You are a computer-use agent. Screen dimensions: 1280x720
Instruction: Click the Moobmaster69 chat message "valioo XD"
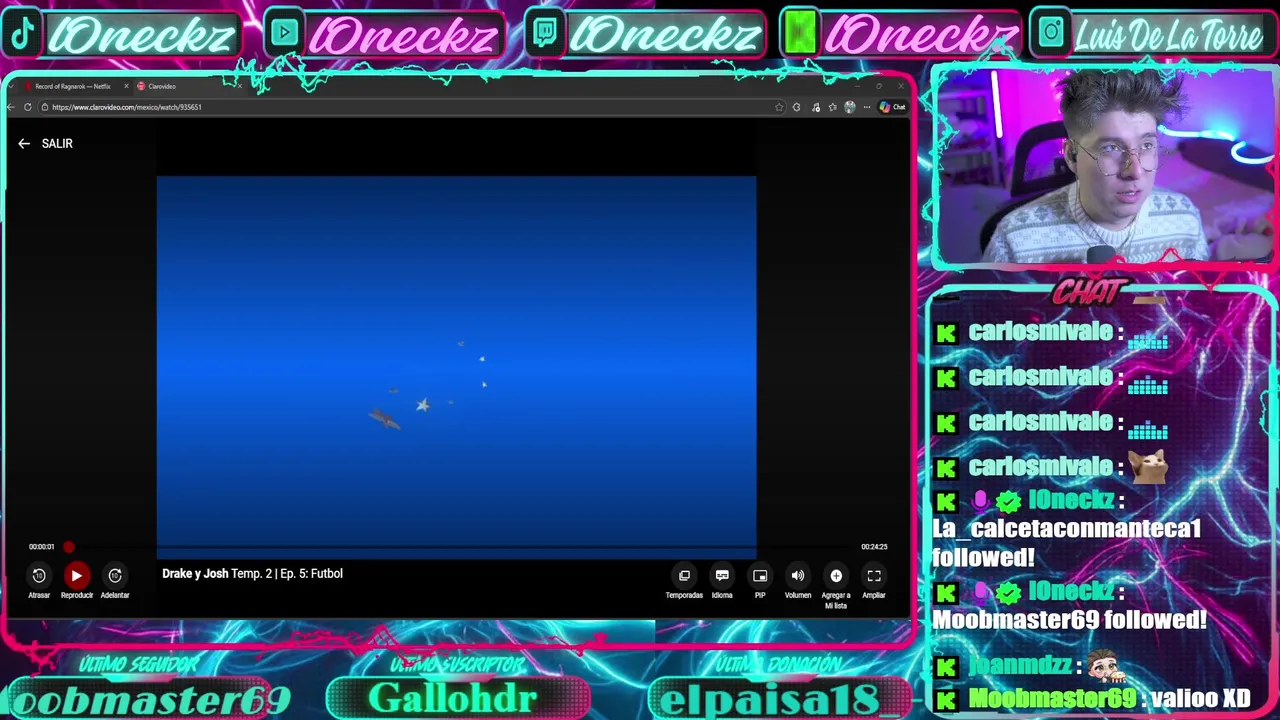(x=1200, y=699)
